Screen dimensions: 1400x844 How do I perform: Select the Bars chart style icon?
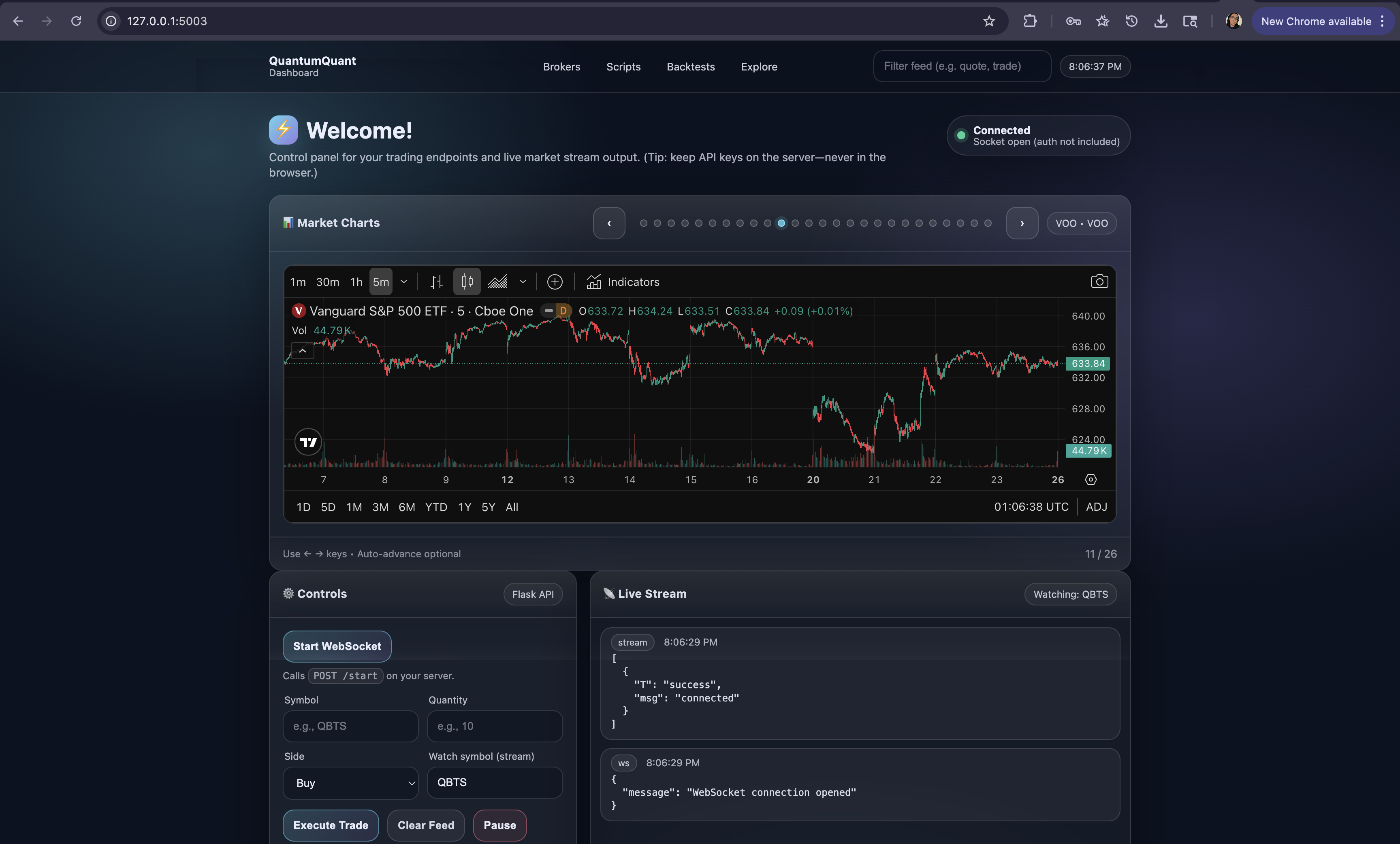click(436, 282)
